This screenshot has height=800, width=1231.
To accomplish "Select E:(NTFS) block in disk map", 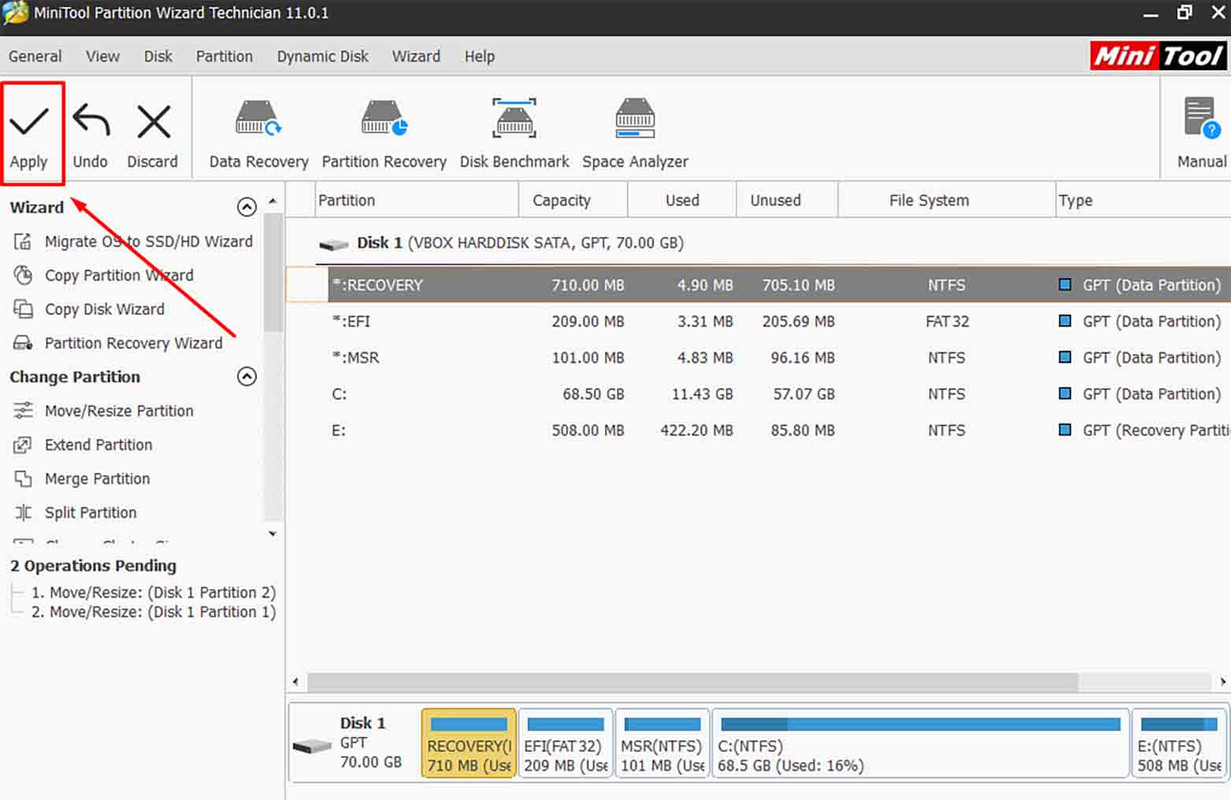I will point(1180,744).
